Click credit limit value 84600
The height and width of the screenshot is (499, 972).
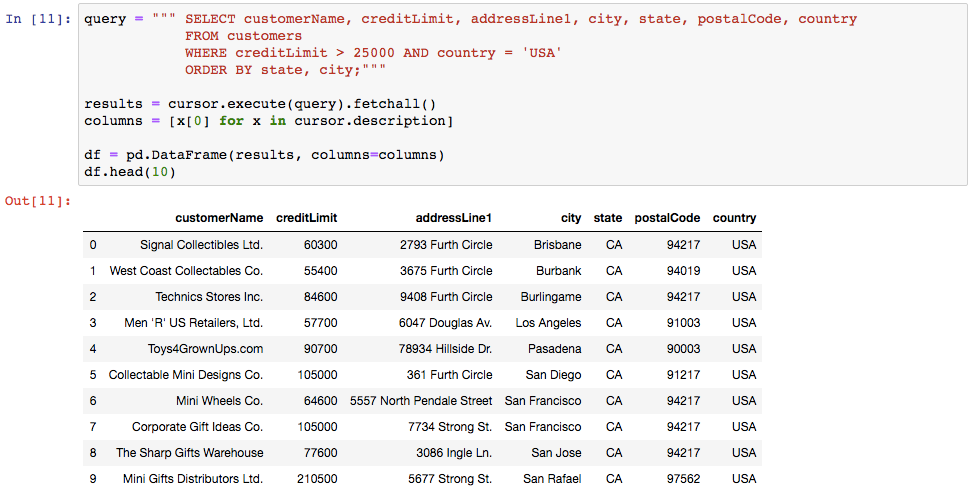coord(320,297)
